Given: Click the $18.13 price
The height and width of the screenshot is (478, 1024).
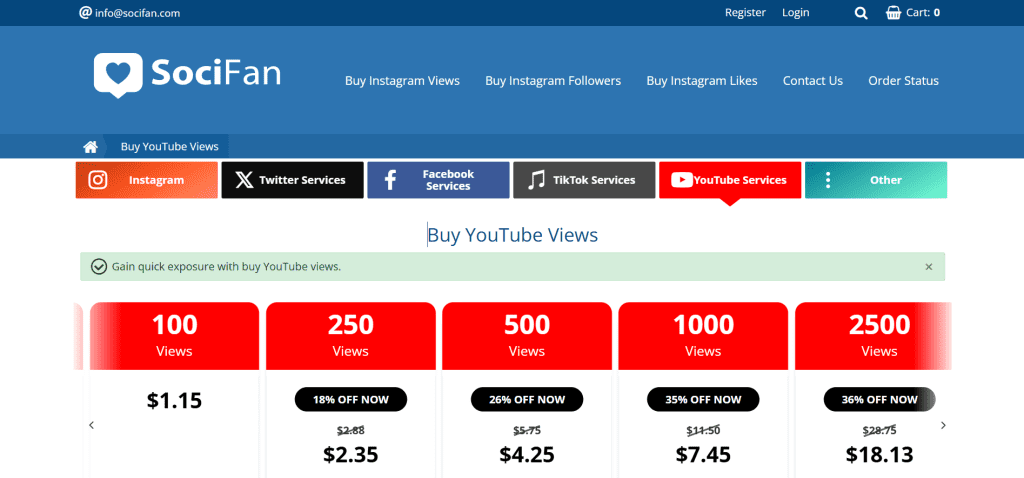Looking at the screenshot, I should [x=880, y=454].
